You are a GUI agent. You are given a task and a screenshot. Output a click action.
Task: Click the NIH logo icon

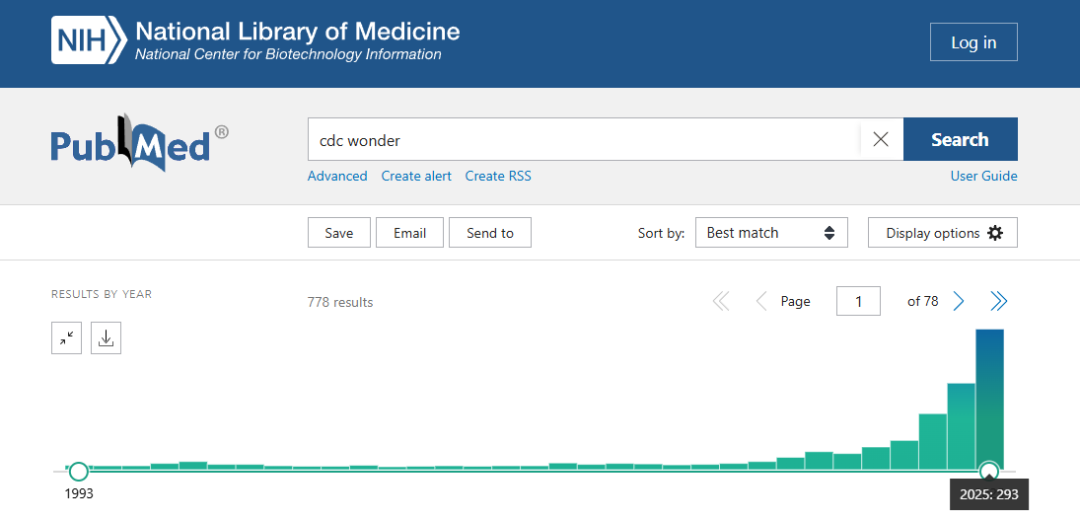[89, 42]
